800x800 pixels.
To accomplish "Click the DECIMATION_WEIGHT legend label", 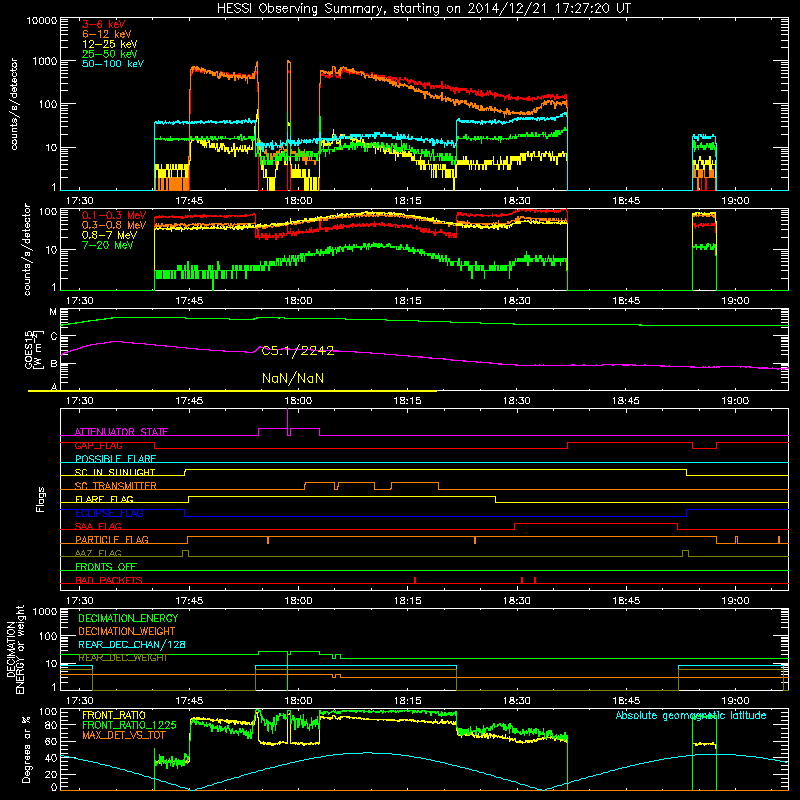I will click(x=127, y=631).
